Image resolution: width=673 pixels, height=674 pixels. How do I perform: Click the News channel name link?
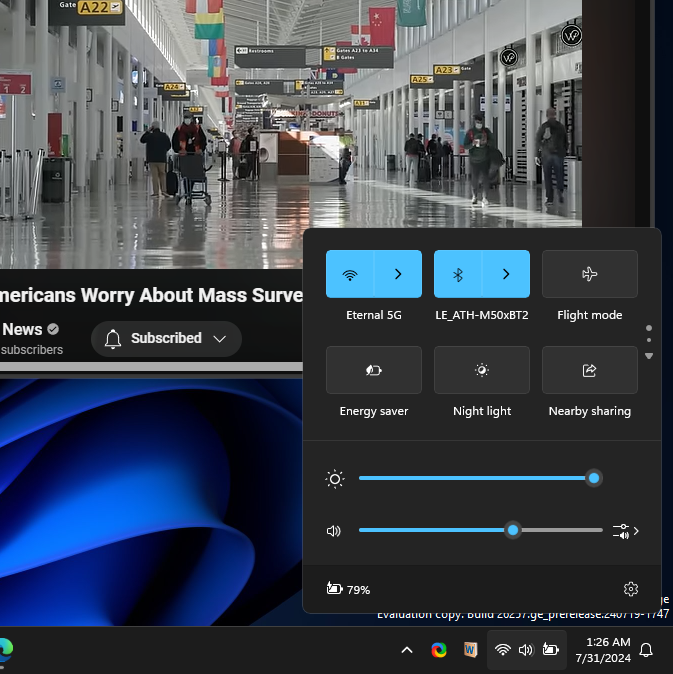(x=22, y=329)
